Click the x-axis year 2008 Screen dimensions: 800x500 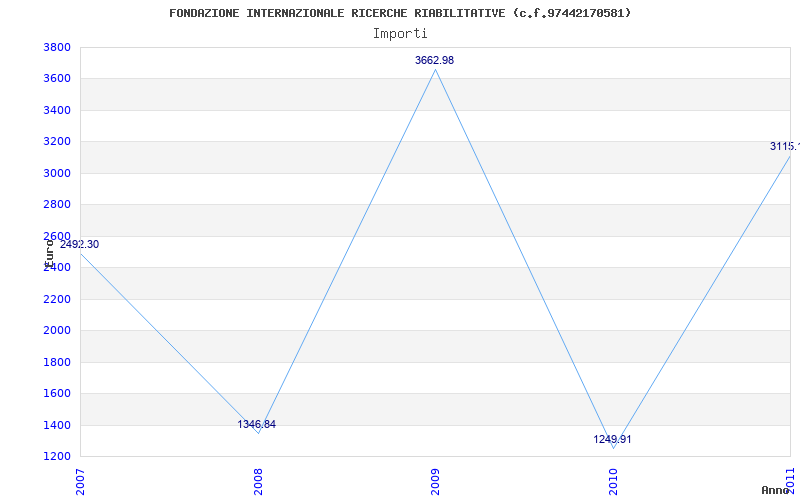tap(258, 482)
